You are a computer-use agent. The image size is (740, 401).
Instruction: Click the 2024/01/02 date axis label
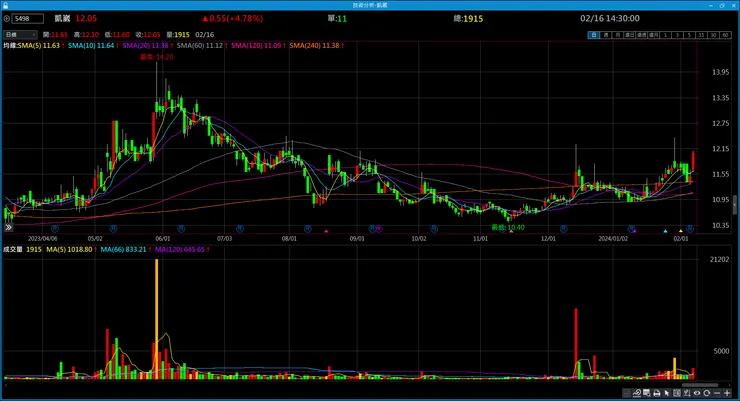[613, 239]
